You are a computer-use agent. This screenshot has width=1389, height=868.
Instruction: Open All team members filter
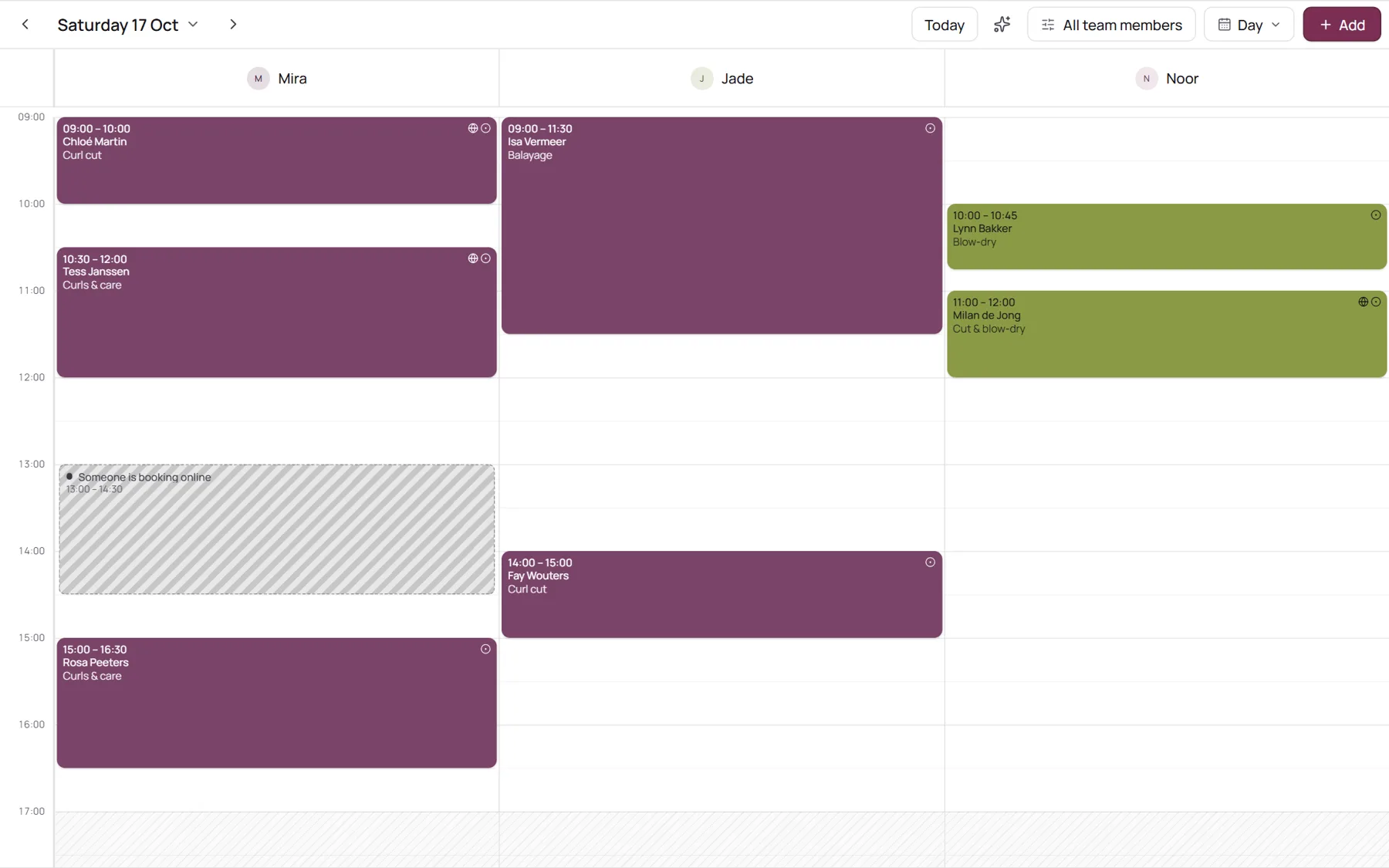pyautogui.click(x=1111, y=25)
